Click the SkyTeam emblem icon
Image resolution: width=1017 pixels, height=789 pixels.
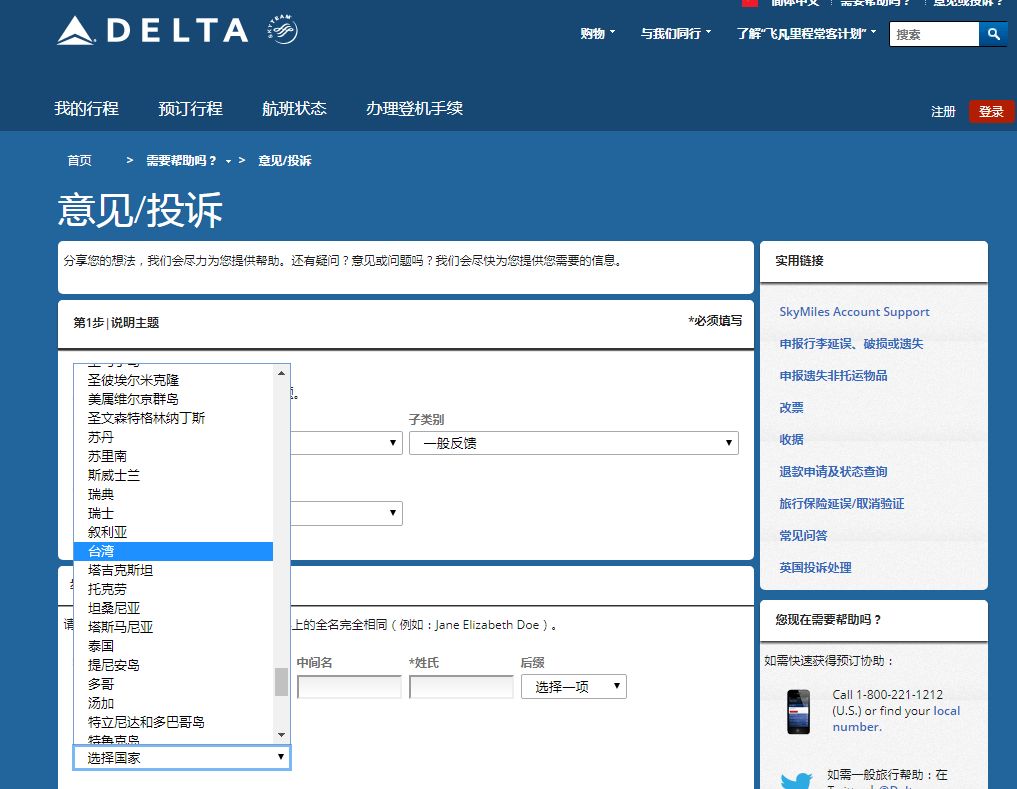click(x=283, y=30)
